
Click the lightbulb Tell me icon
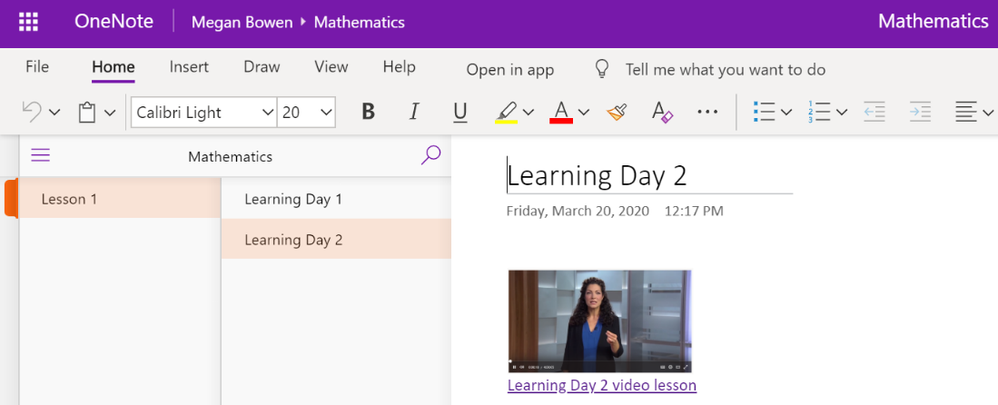[601, 69]
